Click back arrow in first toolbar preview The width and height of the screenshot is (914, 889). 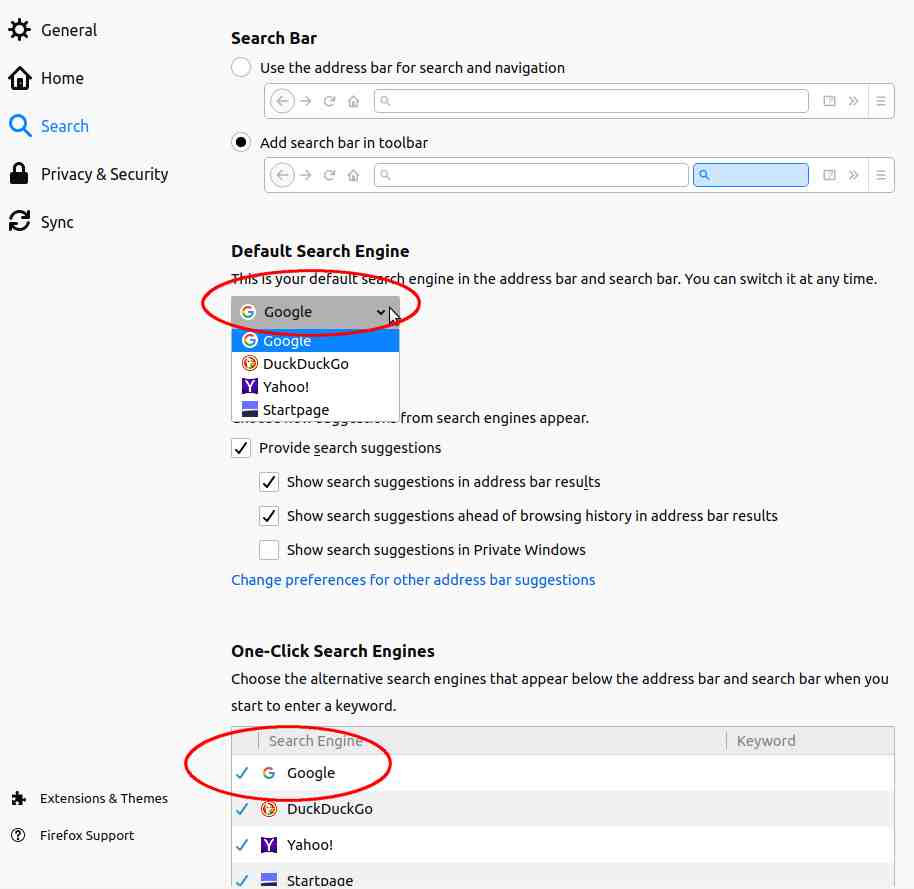tap(283, 101)
